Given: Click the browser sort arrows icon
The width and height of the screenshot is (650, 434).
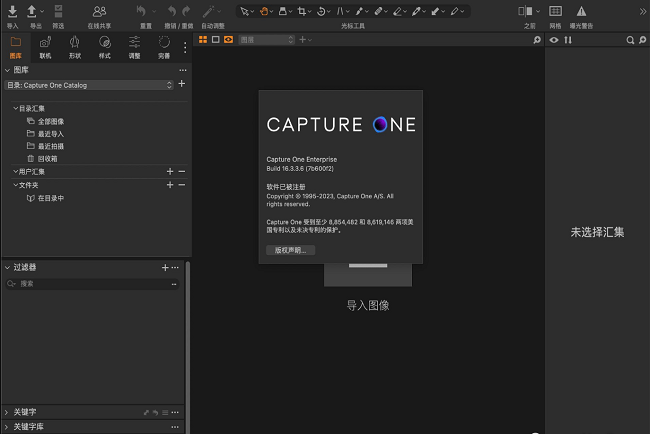Looking at the screenshot, I should [x=568, y=40].
